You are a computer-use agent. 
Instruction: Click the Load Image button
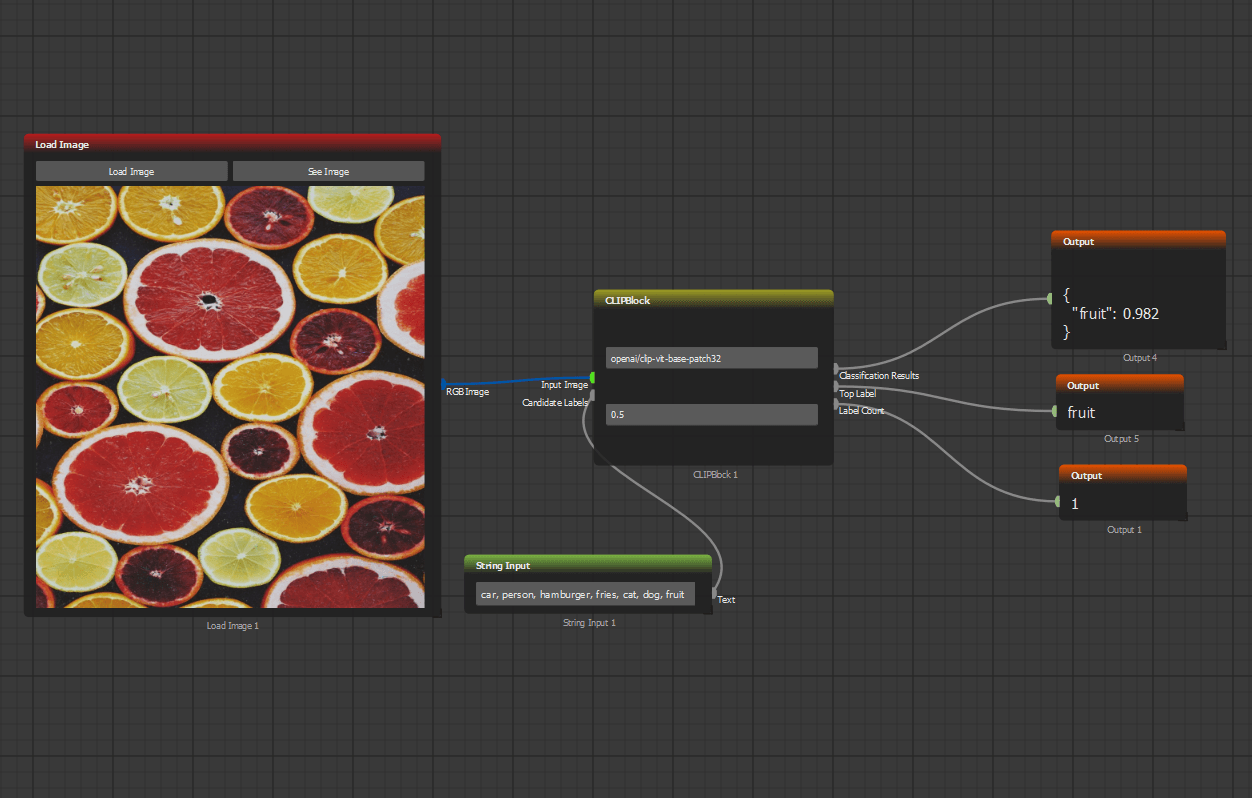point(131,171)
